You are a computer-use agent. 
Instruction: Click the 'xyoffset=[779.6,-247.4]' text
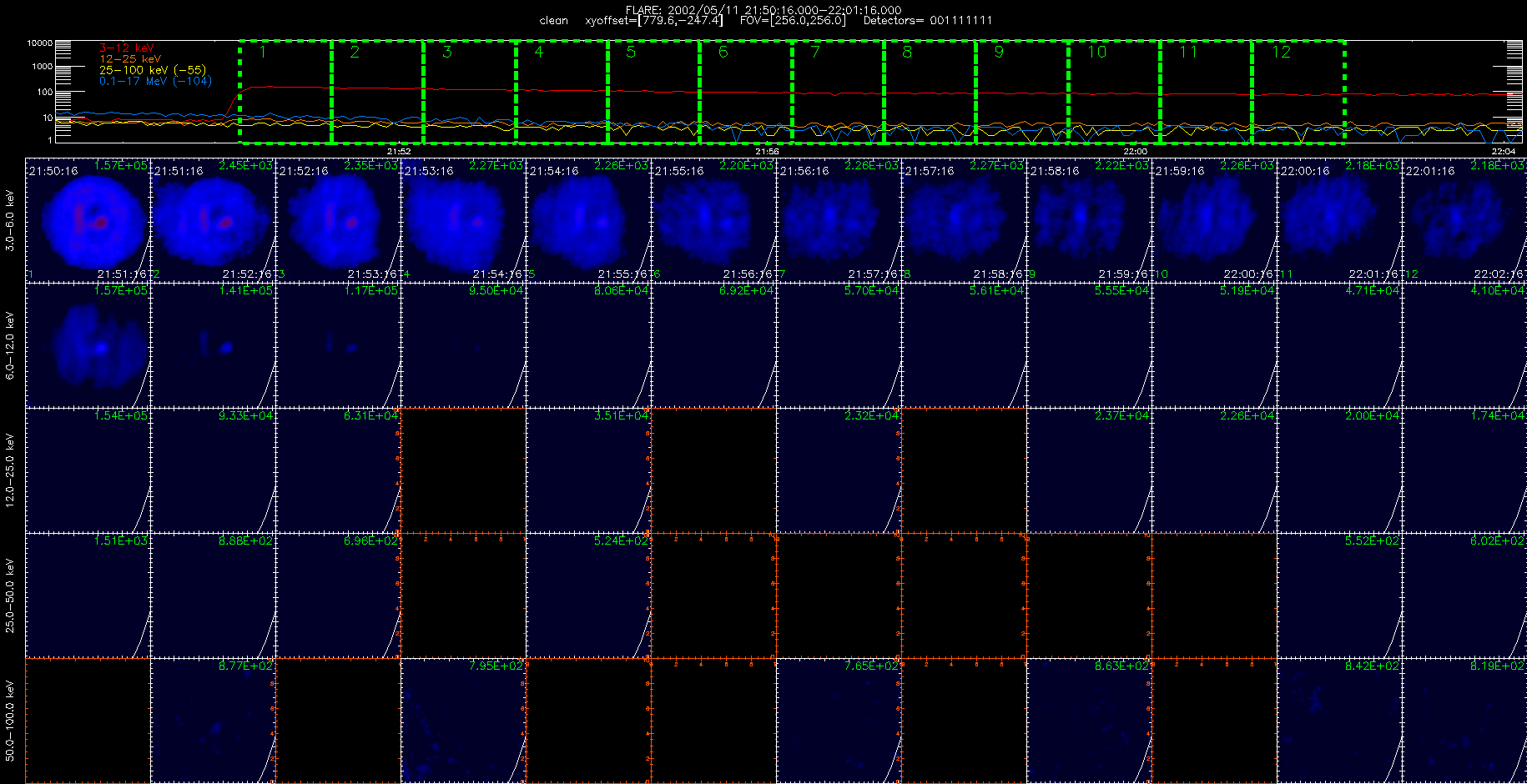tap(654, 20)
